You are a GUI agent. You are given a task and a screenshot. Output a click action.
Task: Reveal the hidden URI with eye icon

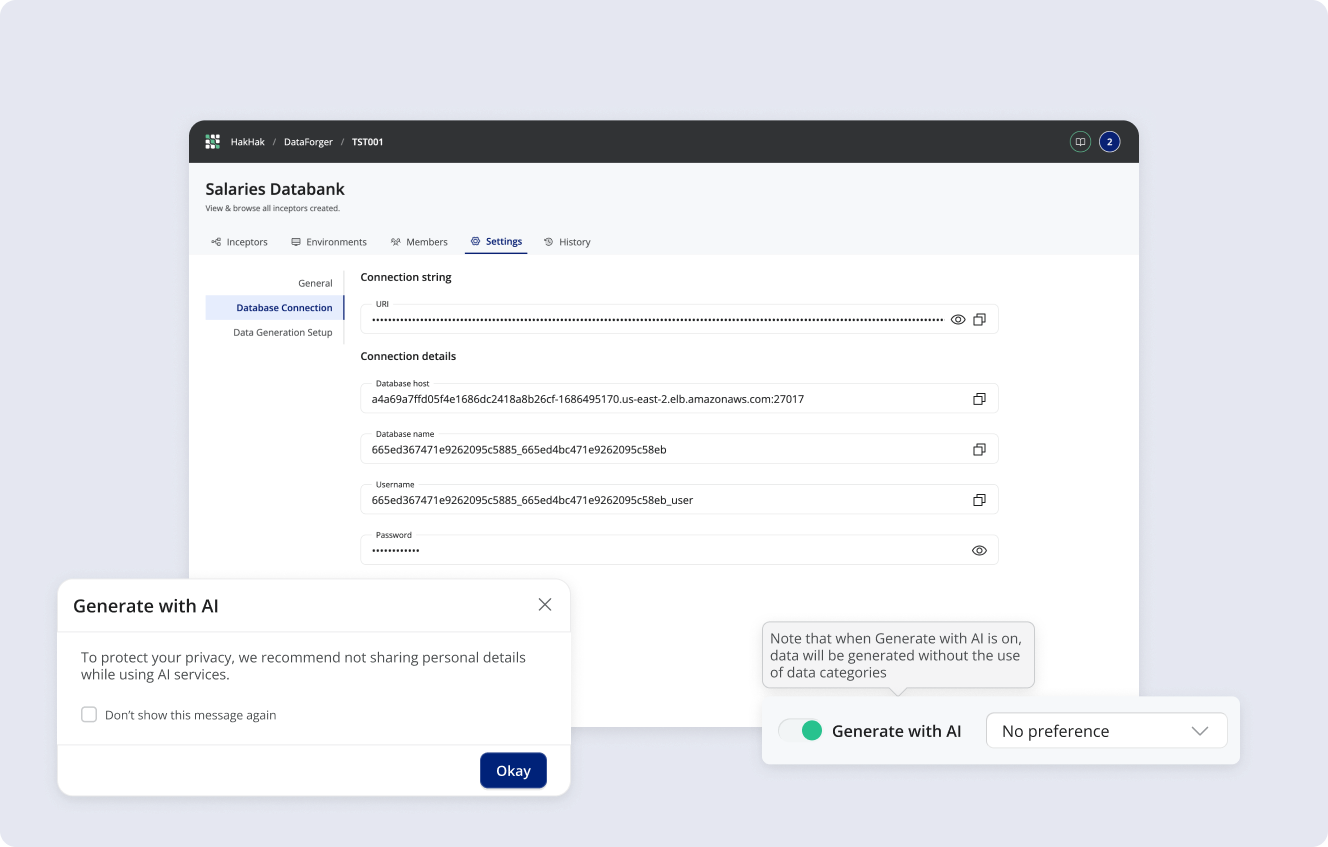pyautogui.click(x=958, y=320)
